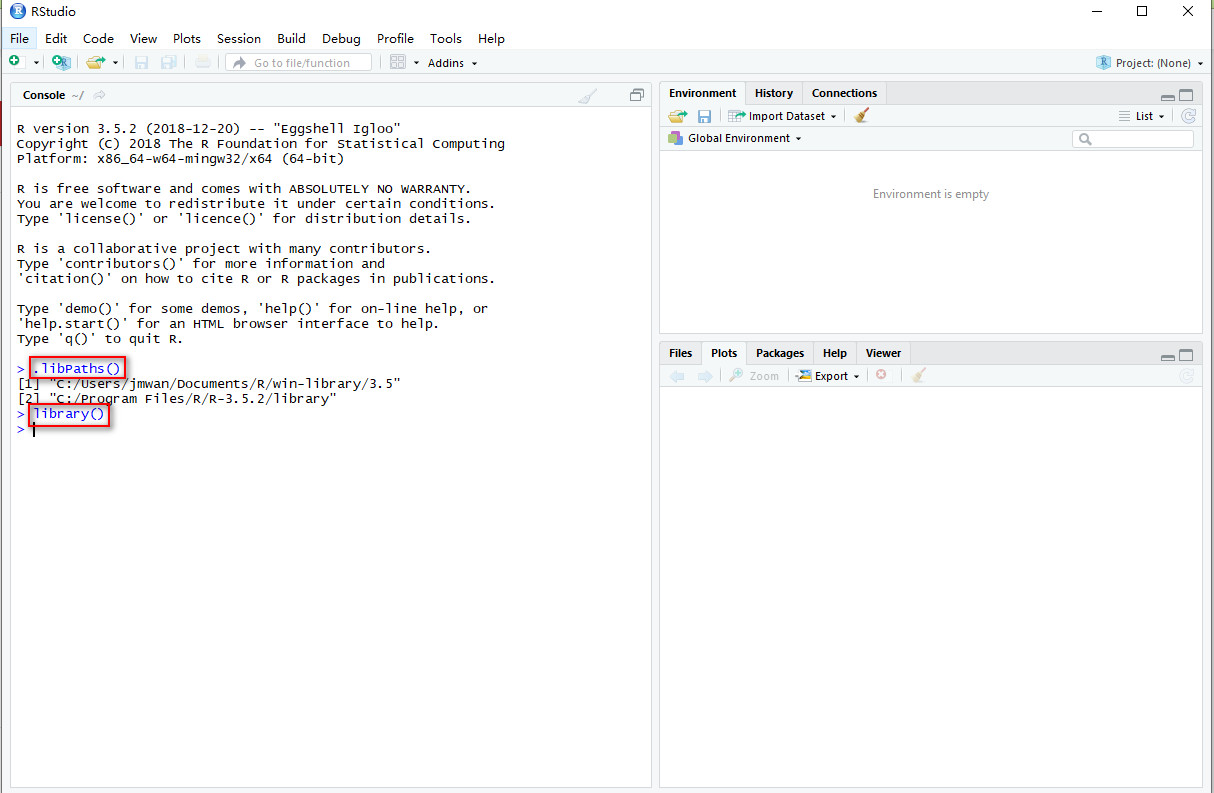
Task: Click the Save workspace disk icon
Action: click(704, 116)
